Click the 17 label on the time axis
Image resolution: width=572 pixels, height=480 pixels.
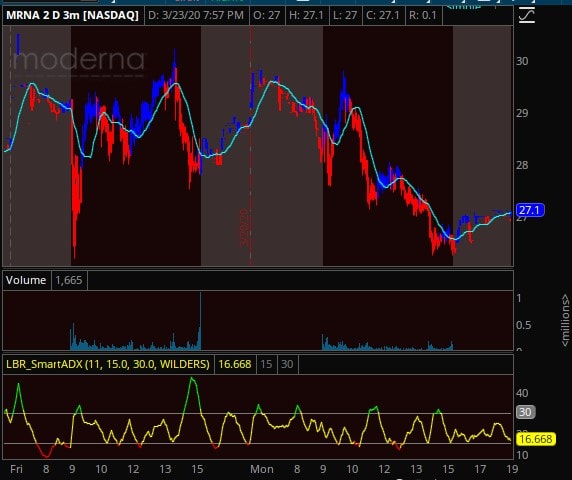click(480, 469)
